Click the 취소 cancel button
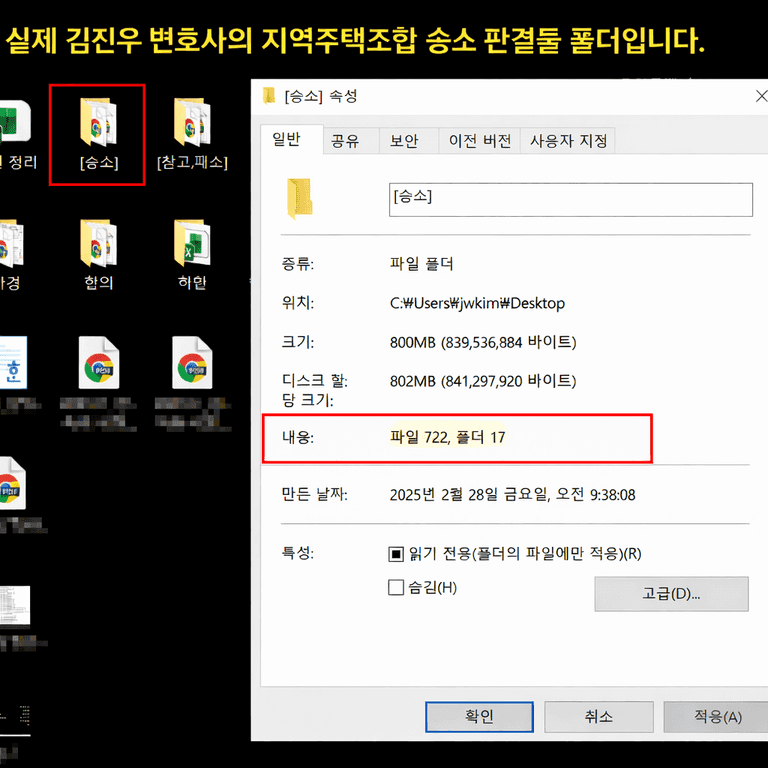 [598, 717]
